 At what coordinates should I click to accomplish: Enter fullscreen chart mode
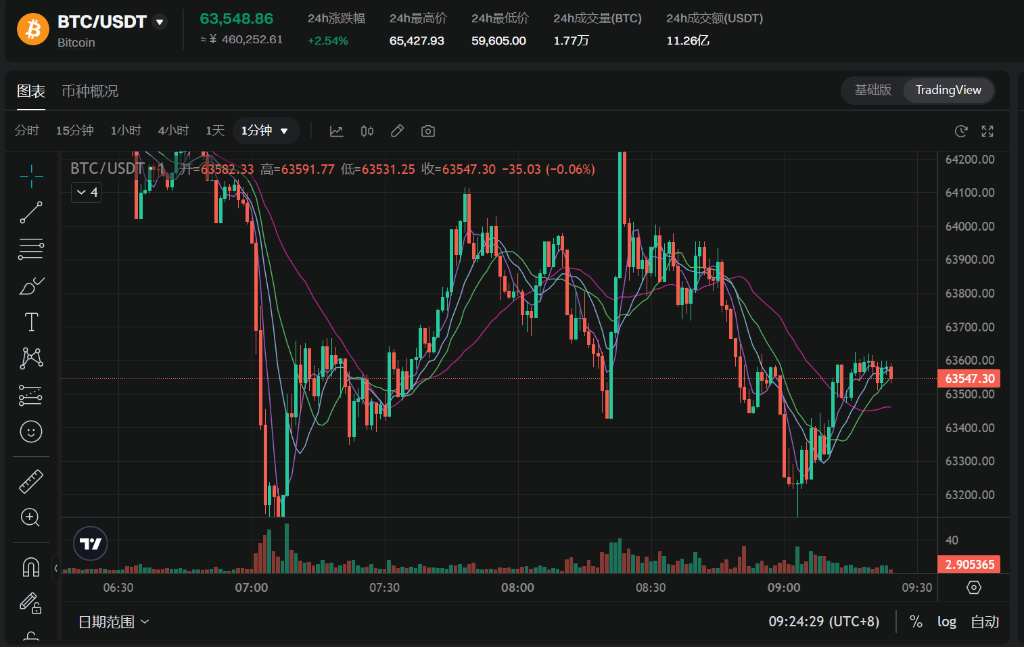pyautogui.click(x=988, y=131)
